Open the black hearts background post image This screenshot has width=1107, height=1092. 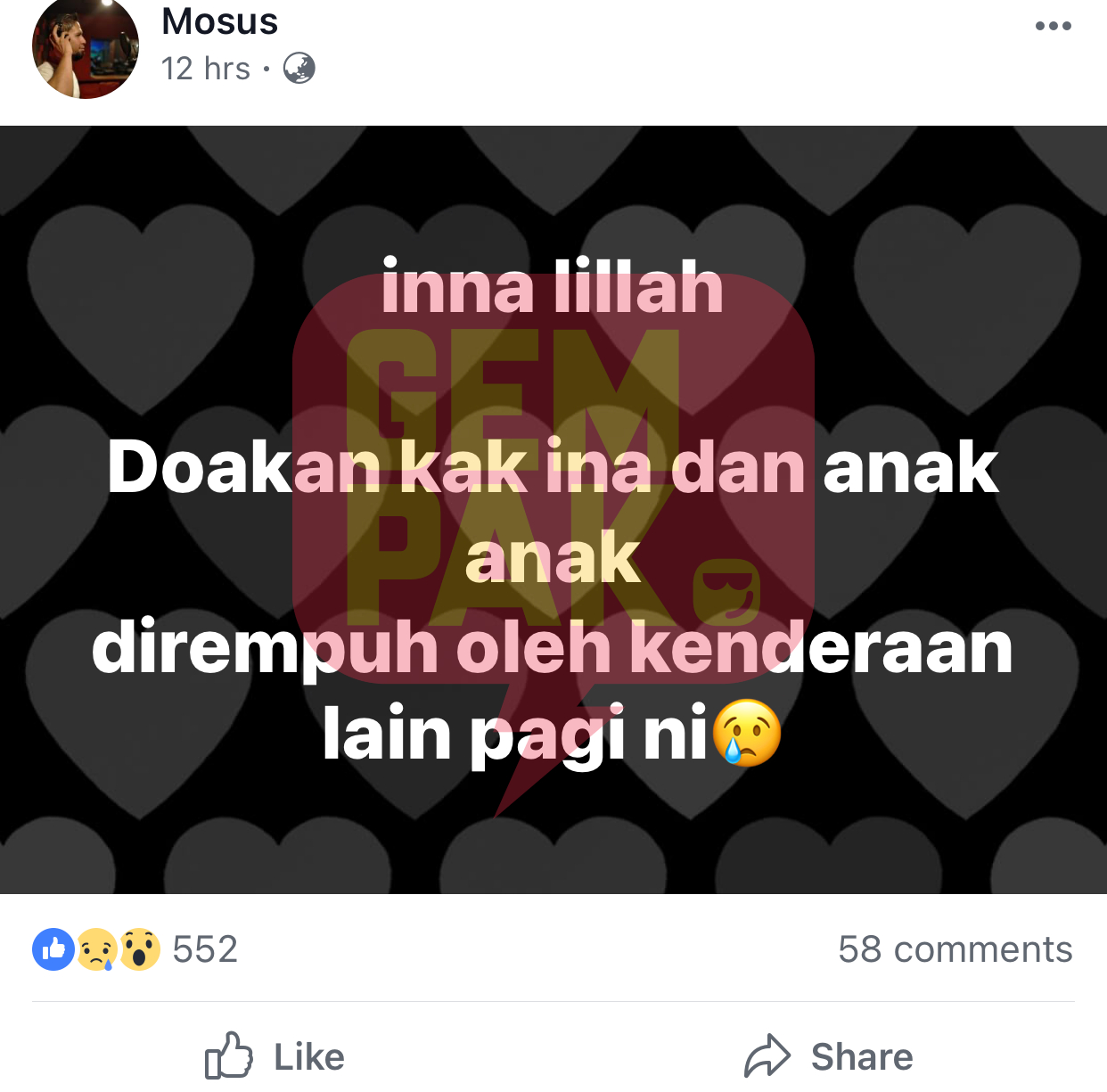[553, 510]
